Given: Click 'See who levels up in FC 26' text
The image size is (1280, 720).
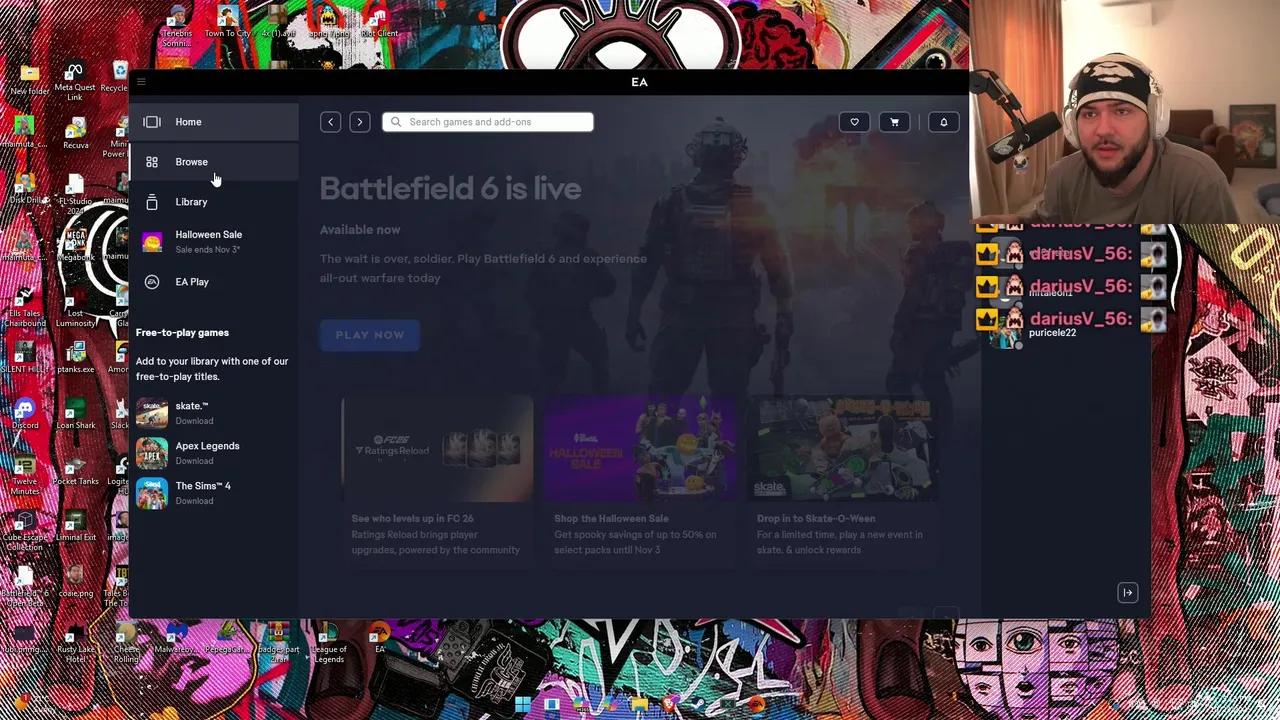Looking at the screenshot, I should (x=412, y=518).
